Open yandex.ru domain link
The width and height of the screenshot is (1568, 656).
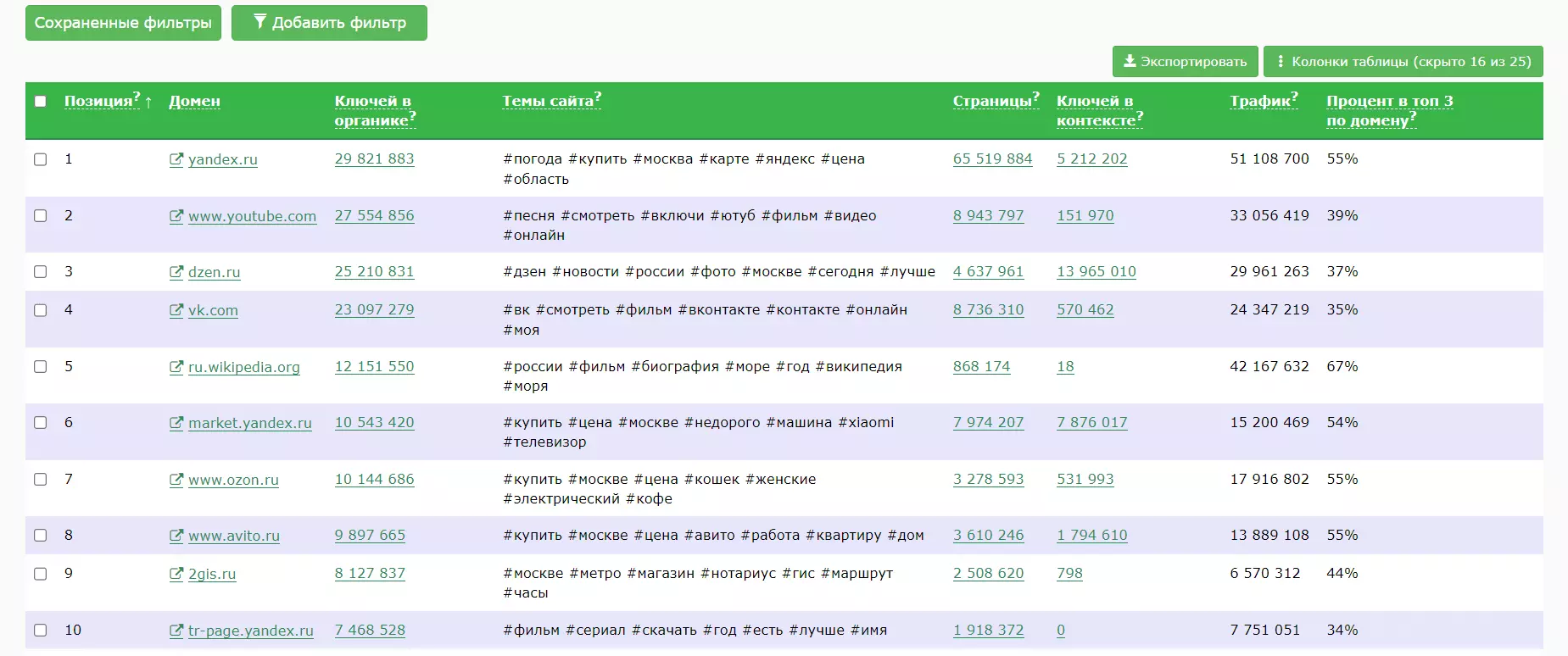222,159
